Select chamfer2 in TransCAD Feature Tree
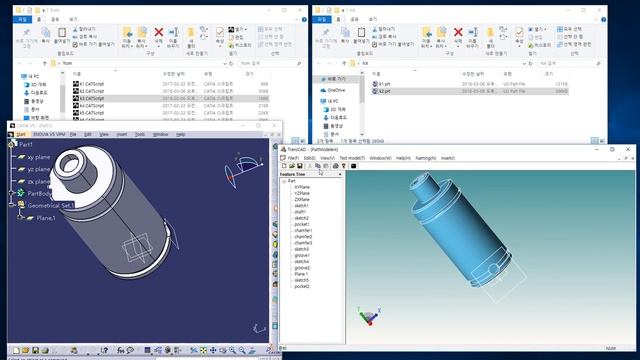 point(303,237)
